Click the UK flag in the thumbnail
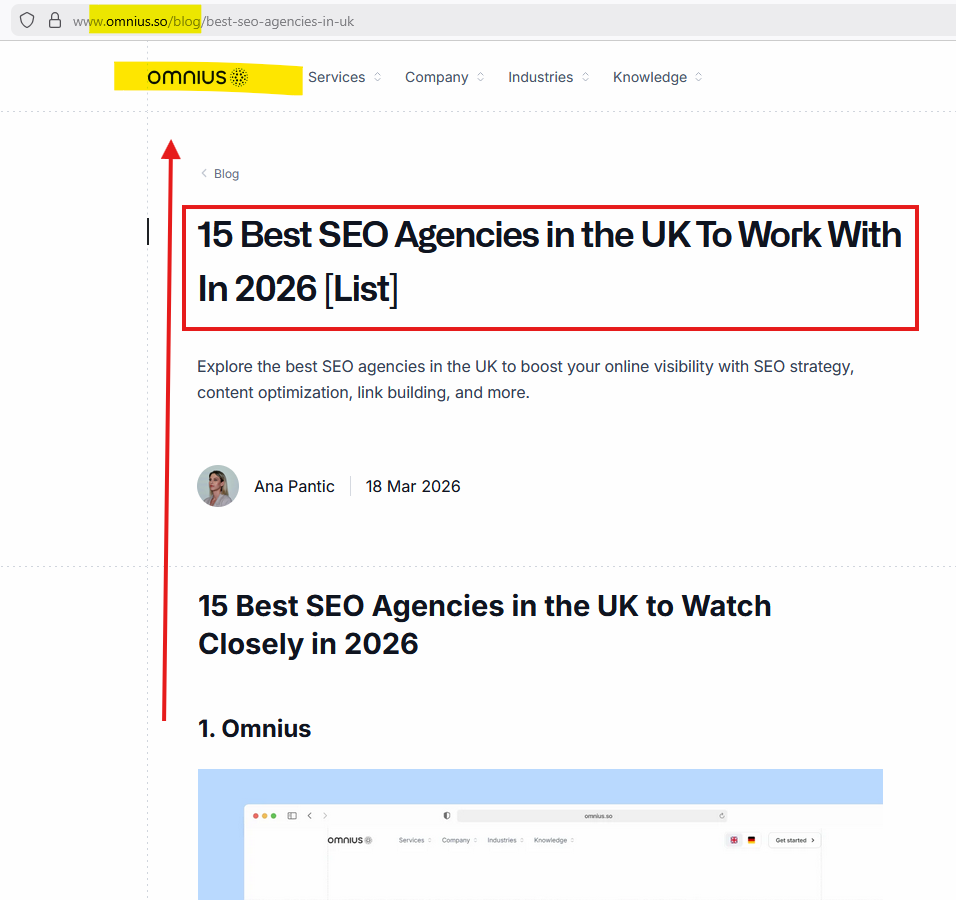Viewport: 956px width, 900px height. click(734, 840)
